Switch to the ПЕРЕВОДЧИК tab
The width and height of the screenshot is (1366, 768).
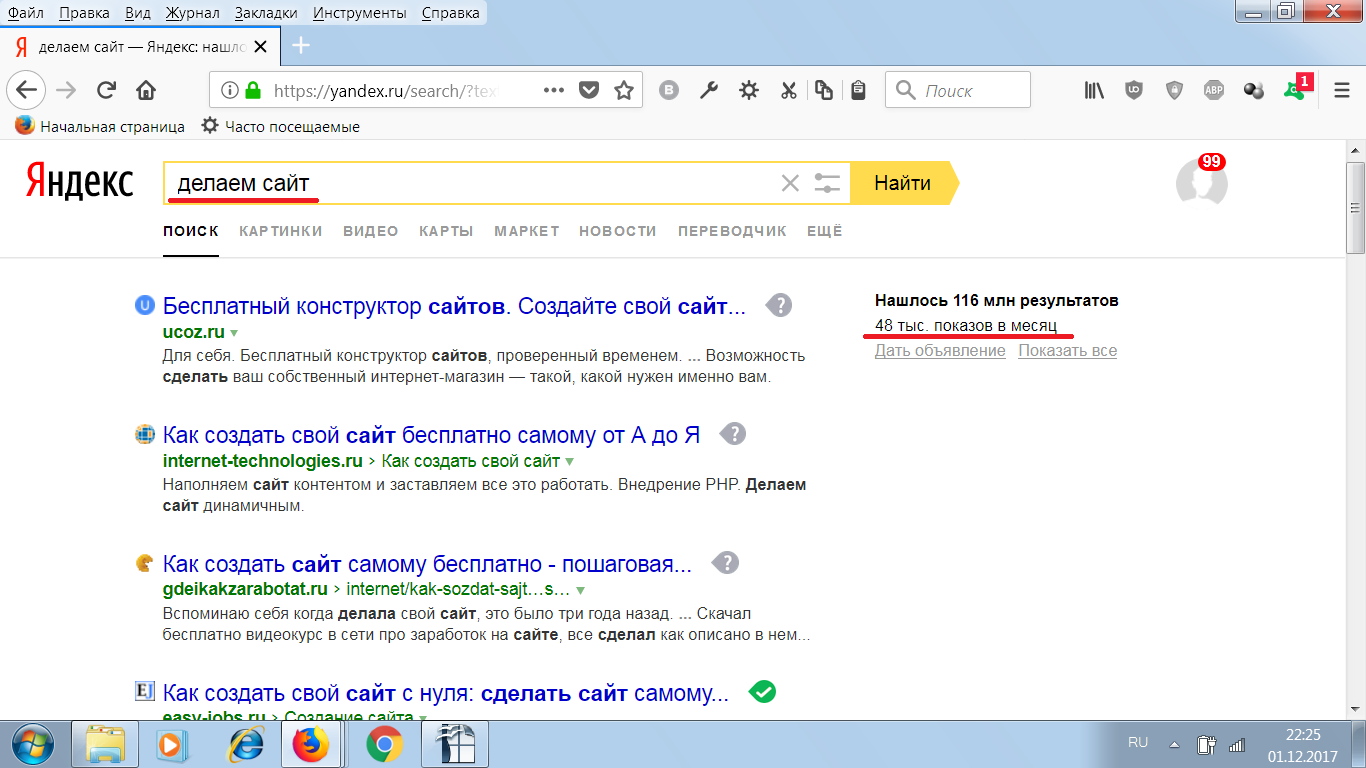point(732,231)
